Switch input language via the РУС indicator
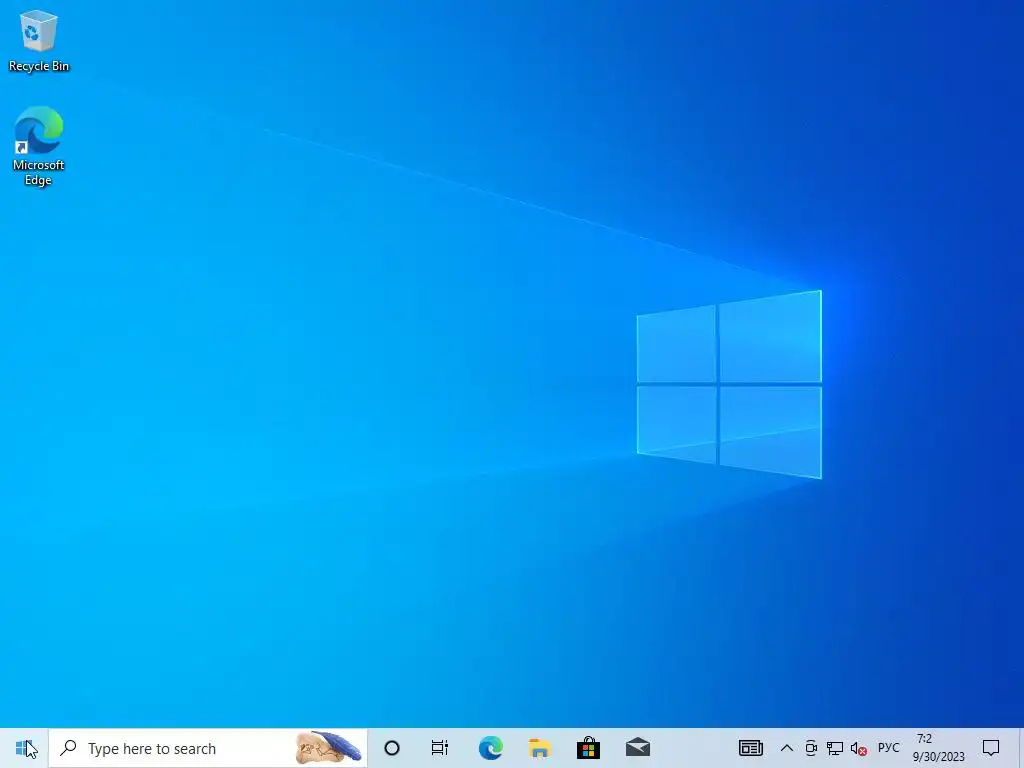Viewport: 1024px width, 768px height. tap(889, 748)
